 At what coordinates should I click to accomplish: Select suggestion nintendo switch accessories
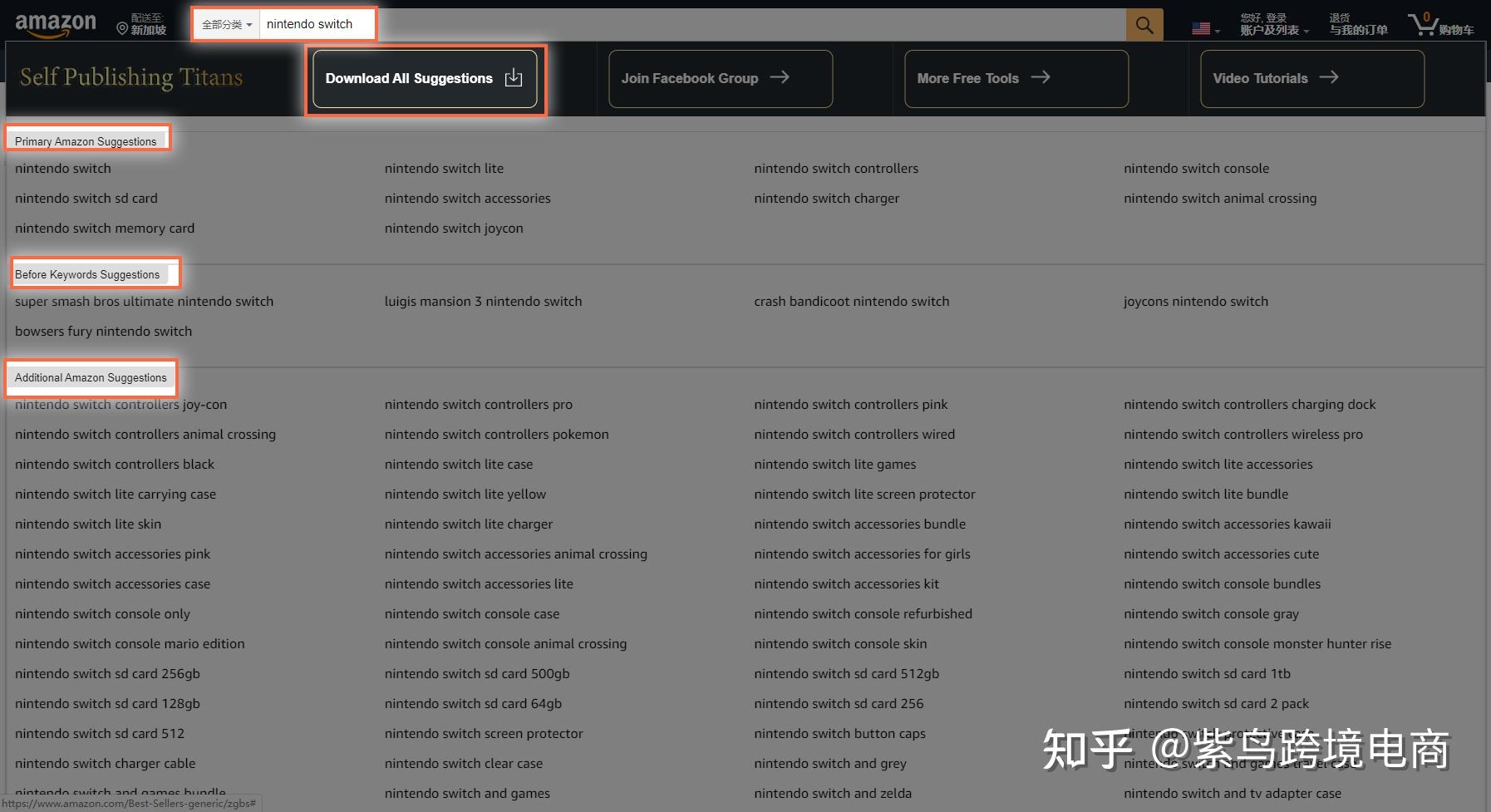tap(468, 198)
